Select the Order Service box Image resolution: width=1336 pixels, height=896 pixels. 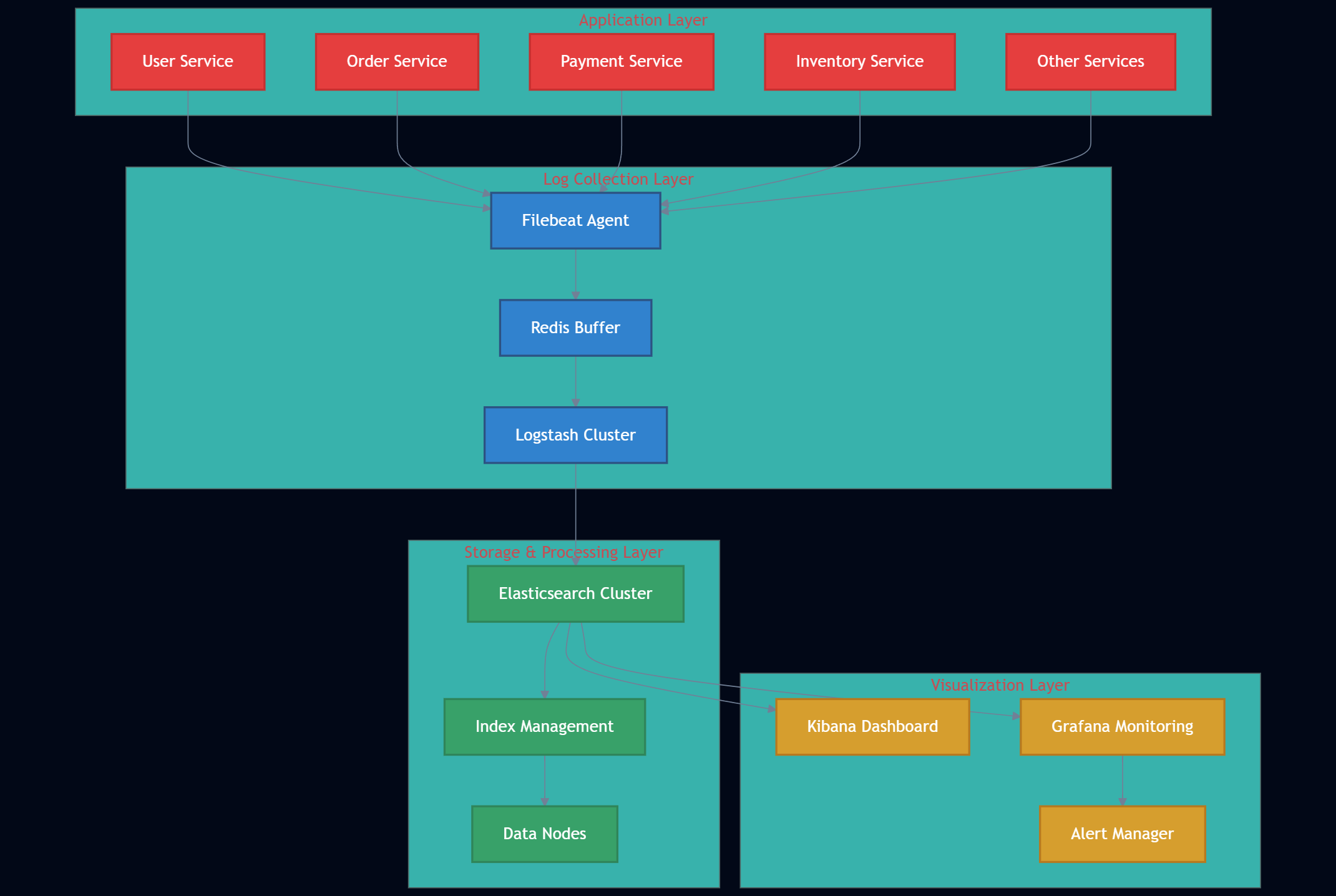397,62
